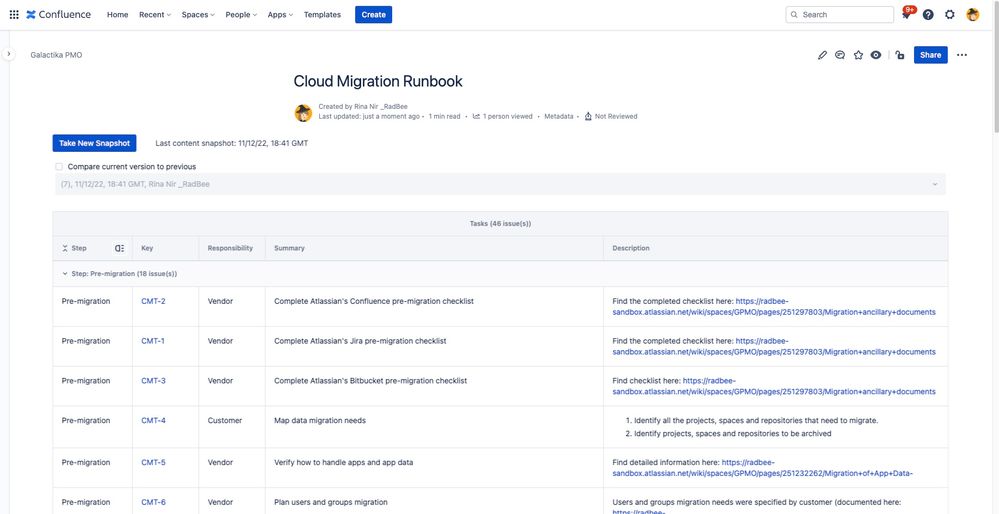Click the Map data migration needs summary
Screen dimensions: 999x514
pos(320,420)
